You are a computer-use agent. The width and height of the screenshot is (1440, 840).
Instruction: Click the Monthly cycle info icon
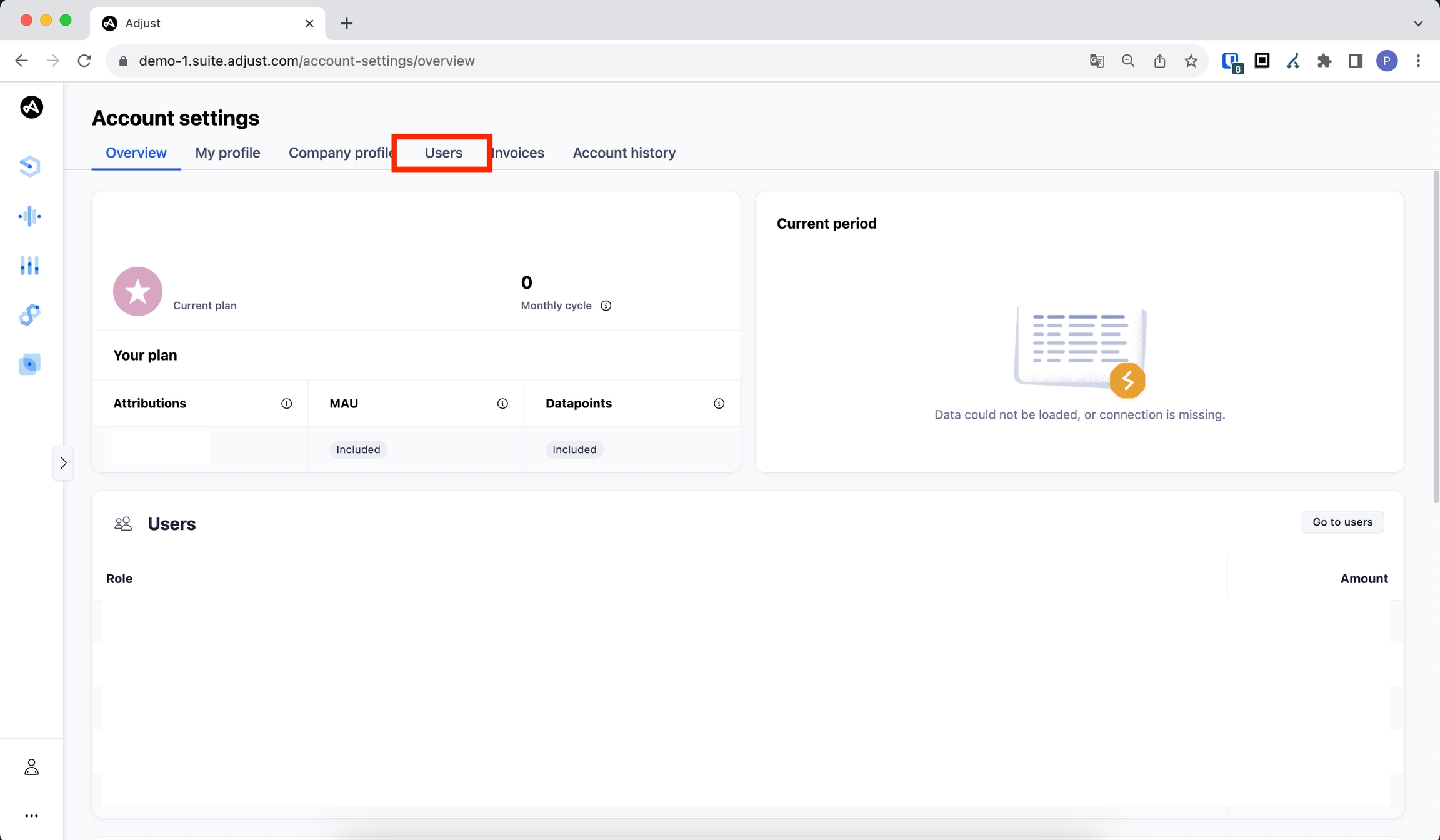pos(606,306)
